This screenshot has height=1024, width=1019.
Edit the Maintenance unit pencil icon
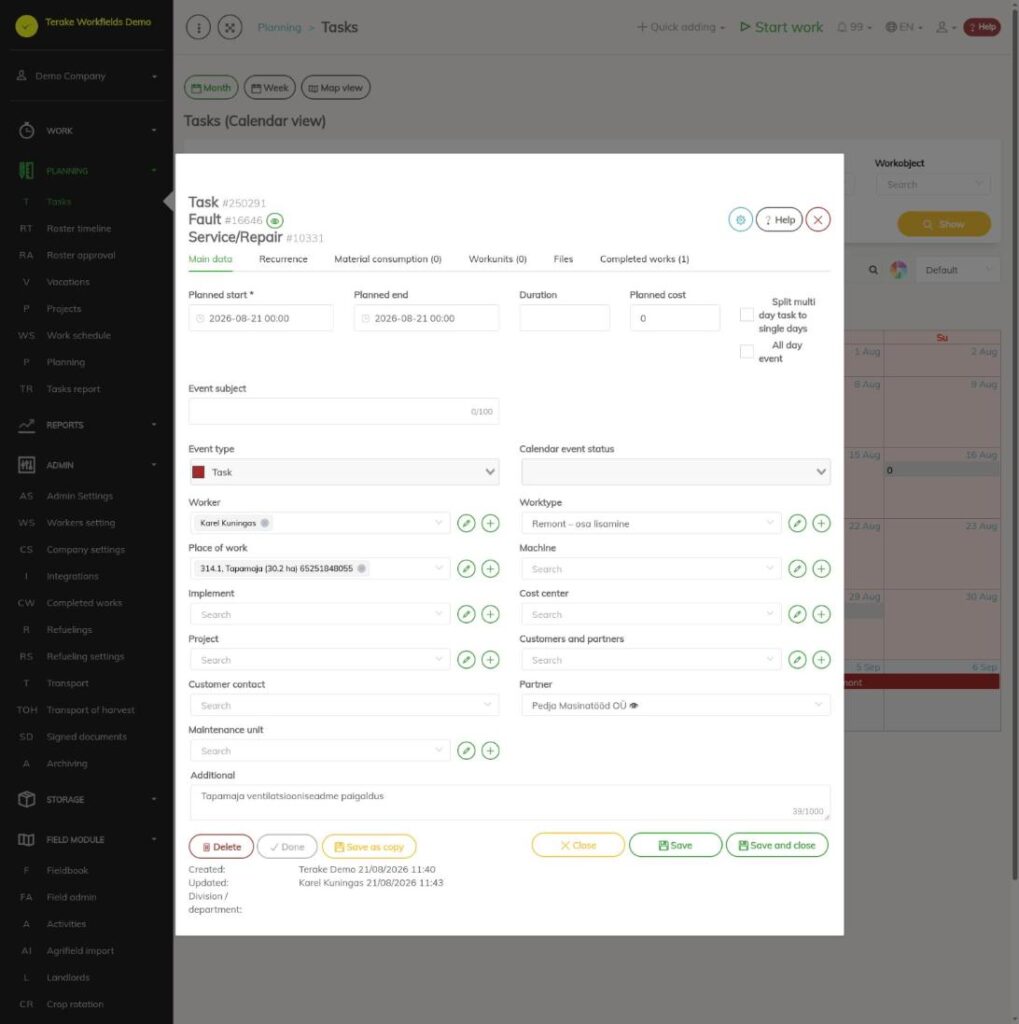click(466, 751)
